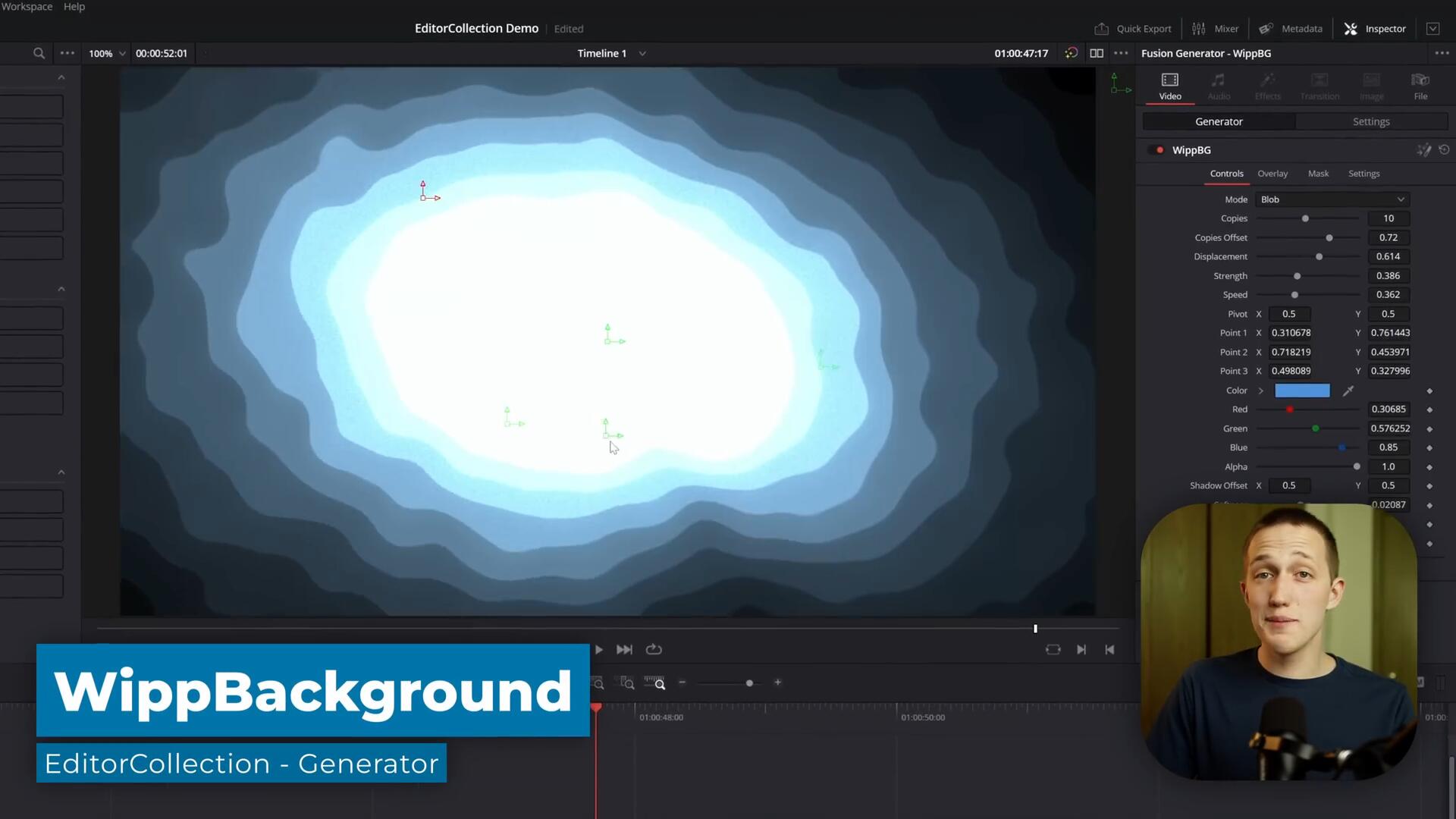Switch to Metadata panel
1456x819 pixels.
point(1302,28)
